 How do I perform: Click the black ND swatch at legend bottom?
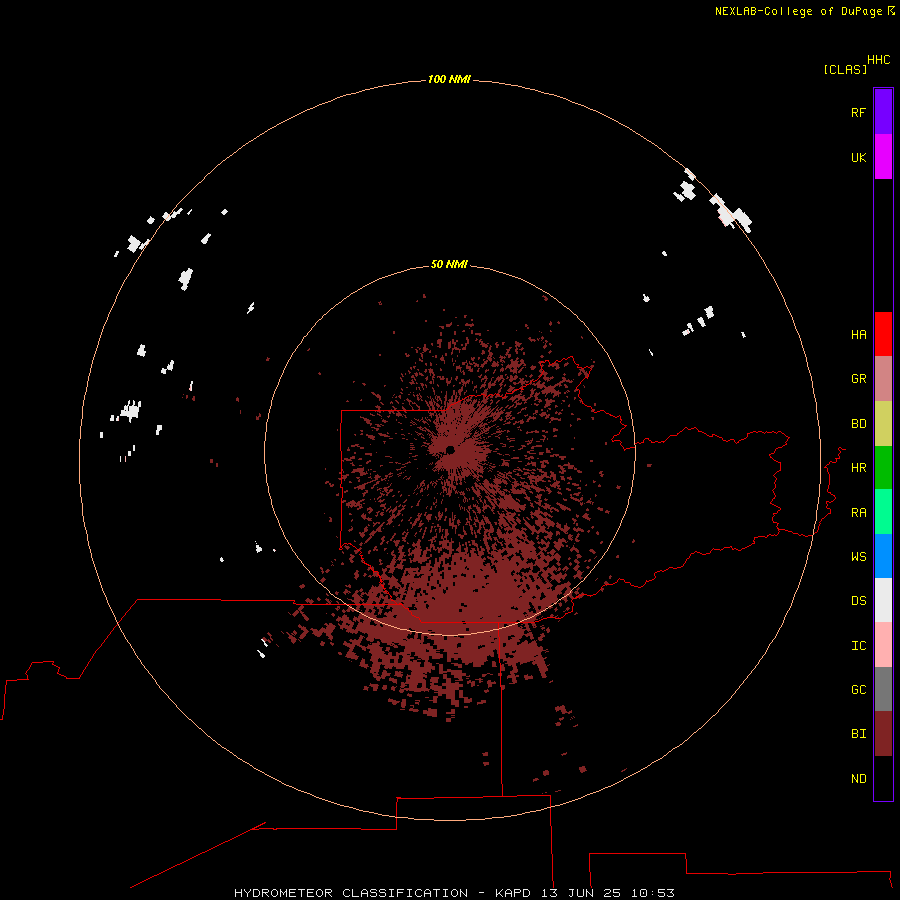click(883, 778)
